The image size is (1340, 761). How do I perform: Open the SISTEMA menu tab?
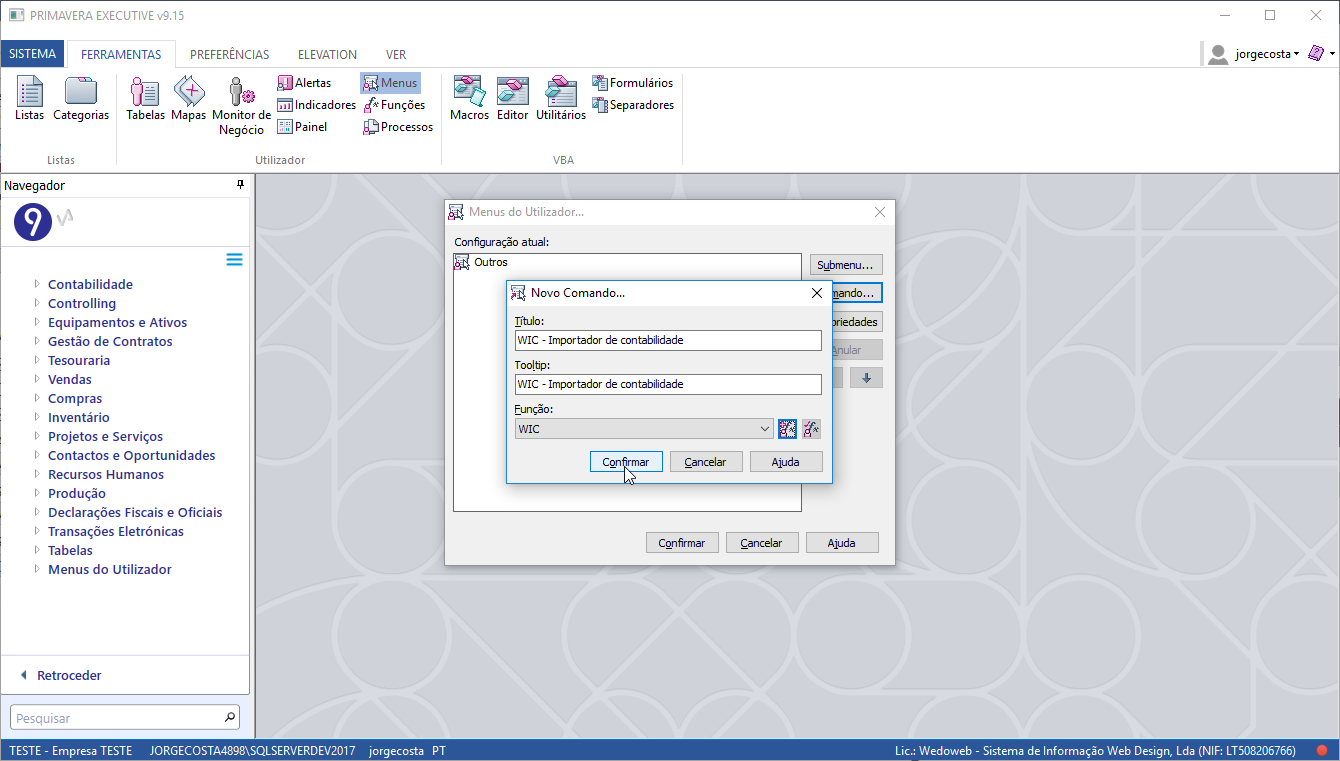pyautogui.click(x=33, y=54)
